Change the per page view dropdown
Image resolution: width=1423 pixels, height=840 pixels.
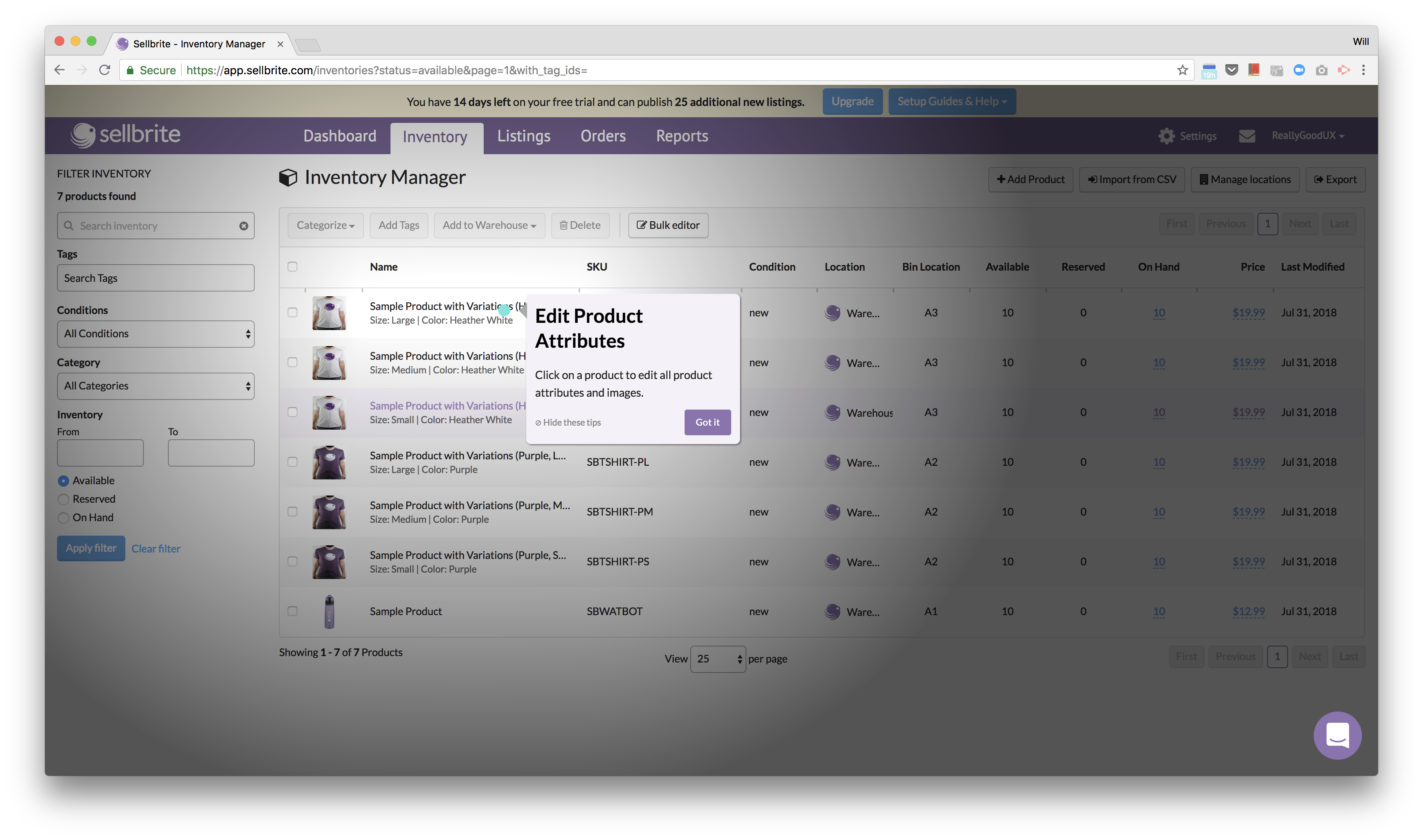click(718, 659)
